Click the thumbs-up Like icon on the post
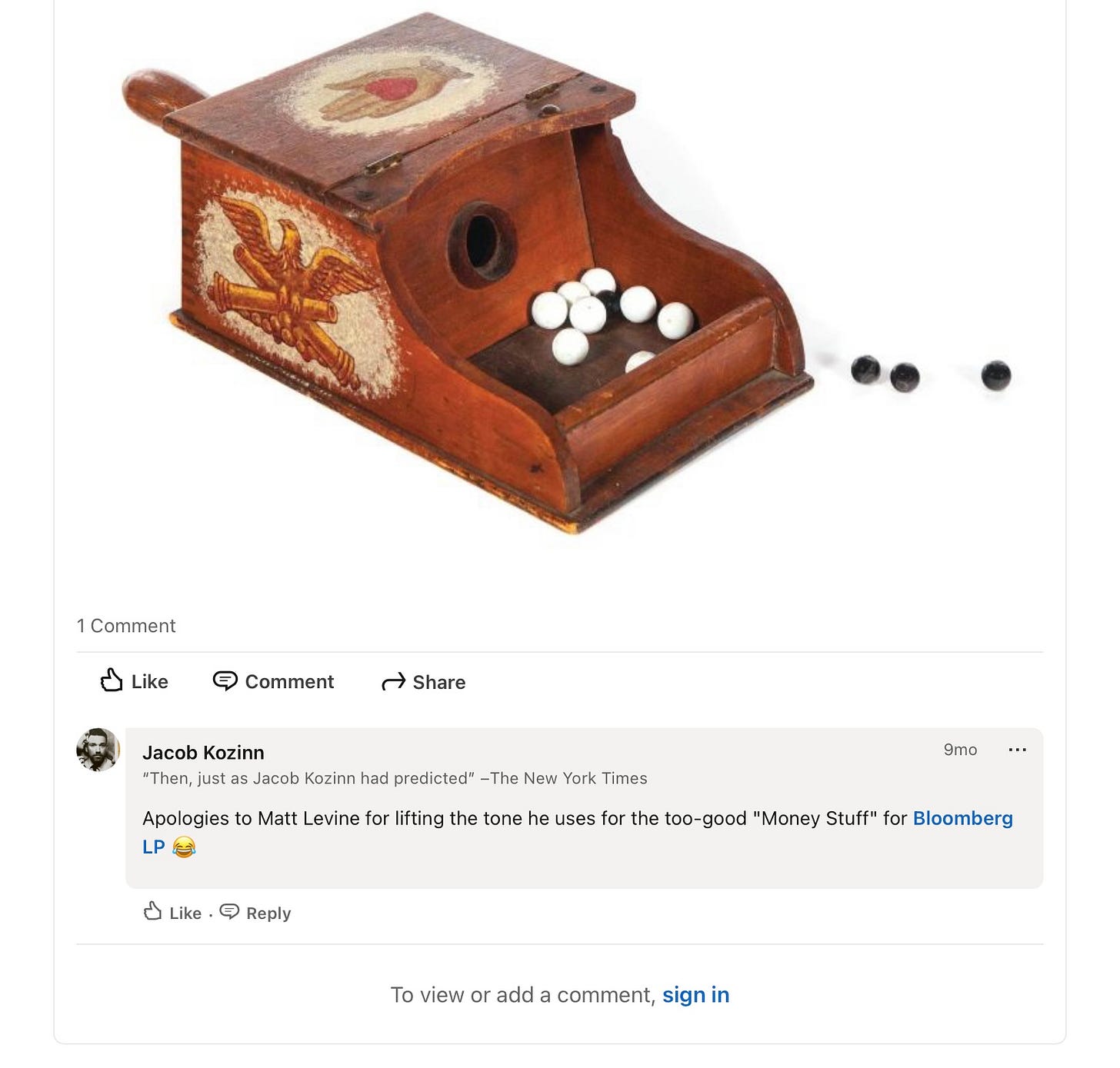1120x1068 pixels. tap(112, 680)
